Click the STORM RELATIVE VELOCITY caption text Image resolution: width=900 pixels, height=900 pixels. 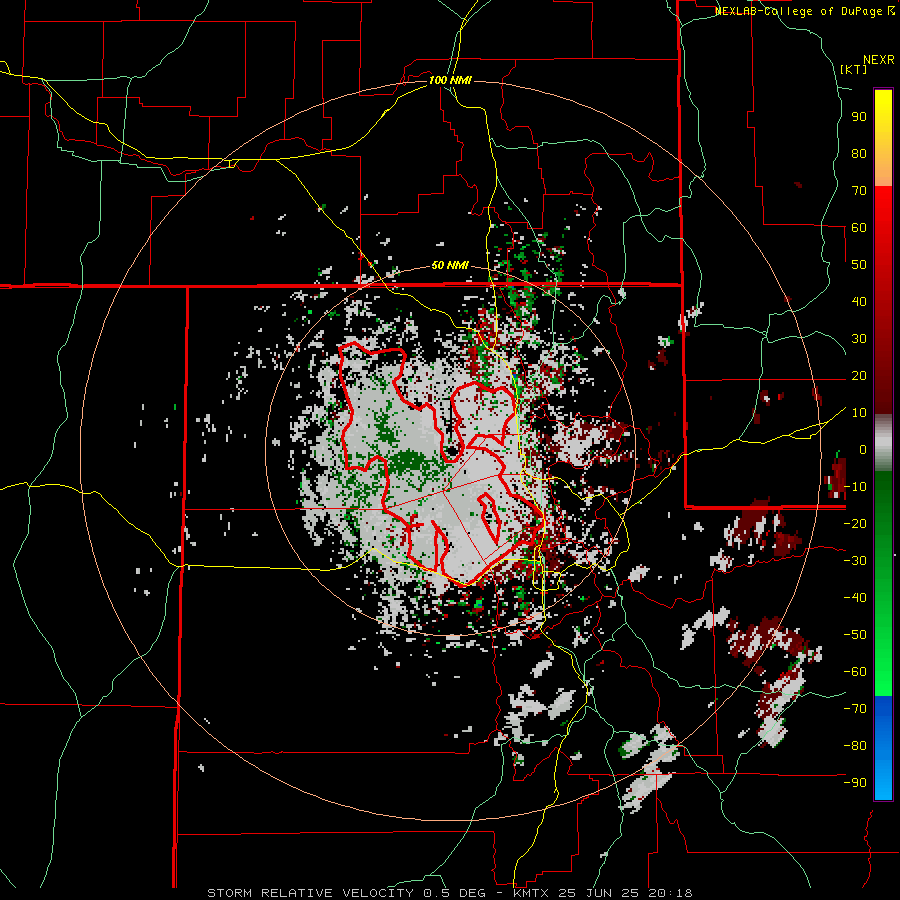point(310,893)
